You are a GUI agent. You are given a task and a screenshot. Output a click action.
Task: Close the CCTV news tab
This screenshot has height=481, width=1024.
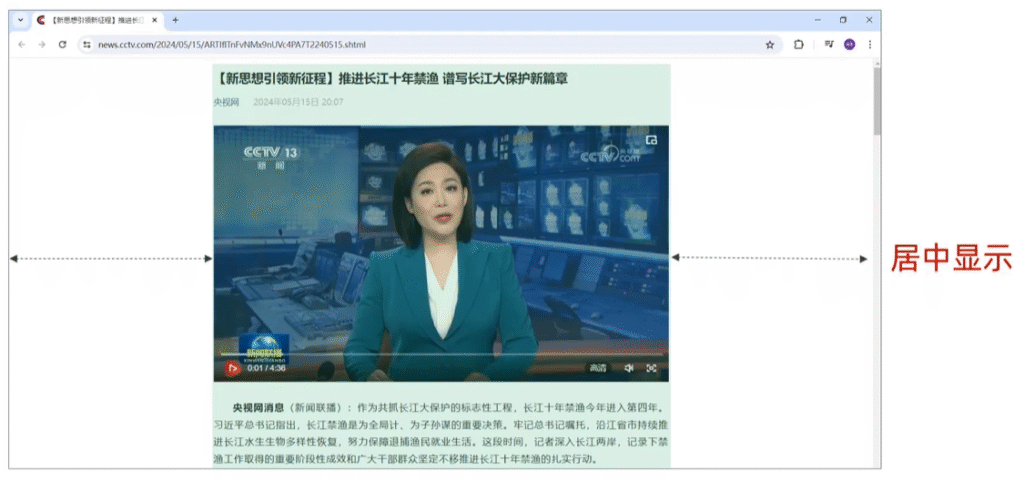coord(155,20)
